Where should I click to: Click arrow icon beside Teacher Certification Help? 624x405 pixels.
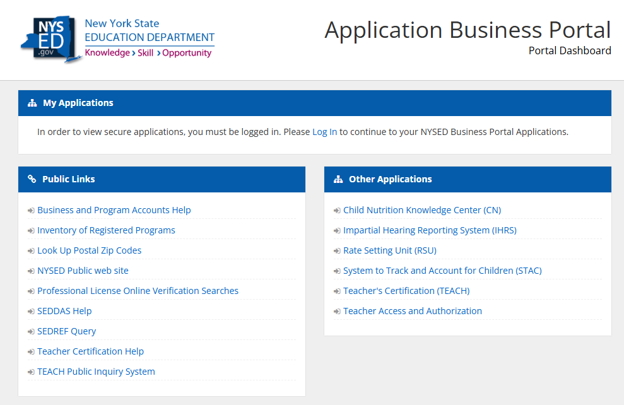pos(31,352)
